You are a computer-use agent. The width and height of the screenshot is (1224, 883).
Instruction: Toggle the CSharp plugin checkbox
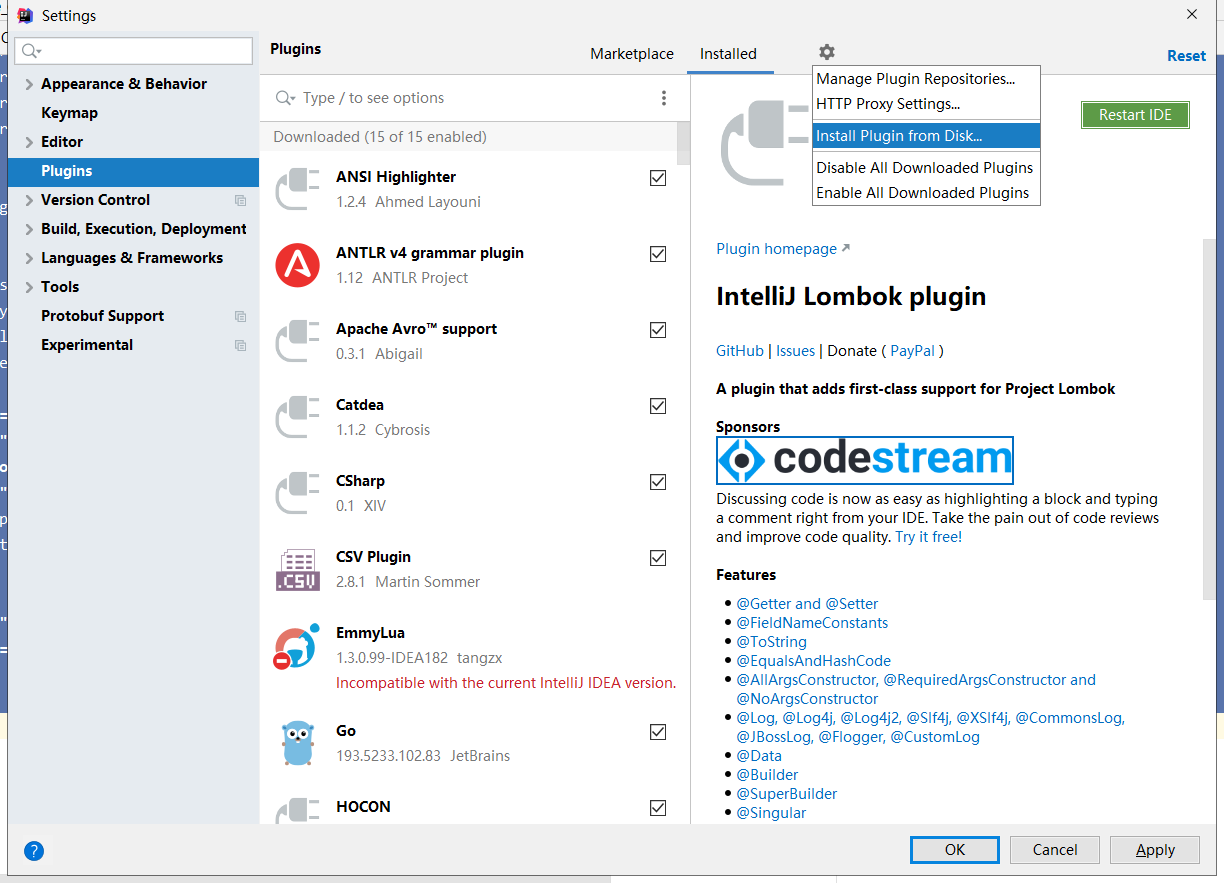658,482
